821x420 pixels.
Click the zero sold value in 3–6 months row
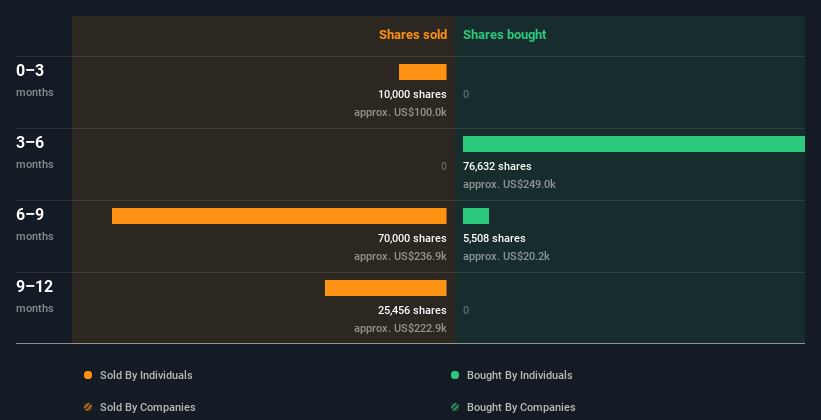click(x=443, y=166)
